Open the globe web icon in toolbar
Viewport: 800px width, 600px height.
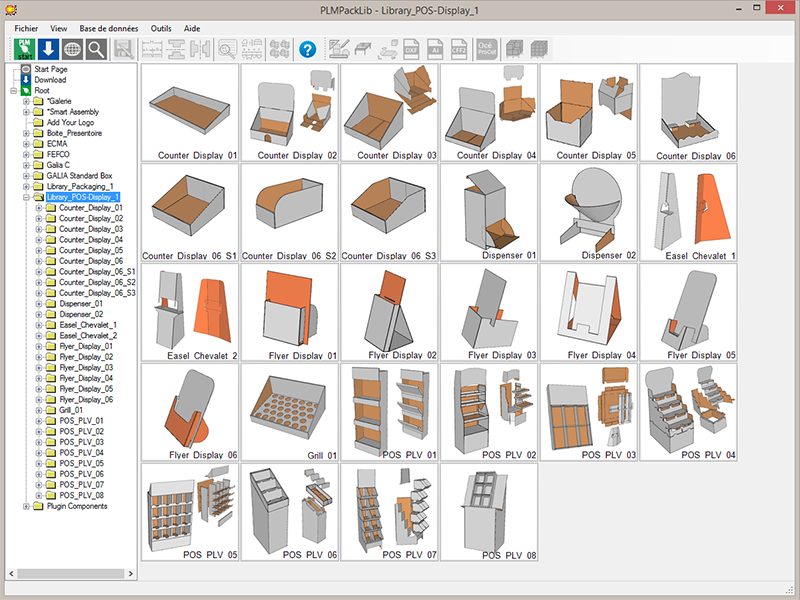pos(72,48)
